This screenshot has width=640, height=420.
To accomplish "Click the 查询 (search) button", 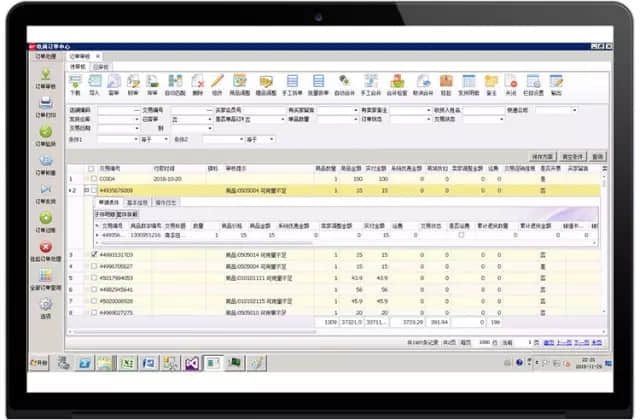I will 598,156.
